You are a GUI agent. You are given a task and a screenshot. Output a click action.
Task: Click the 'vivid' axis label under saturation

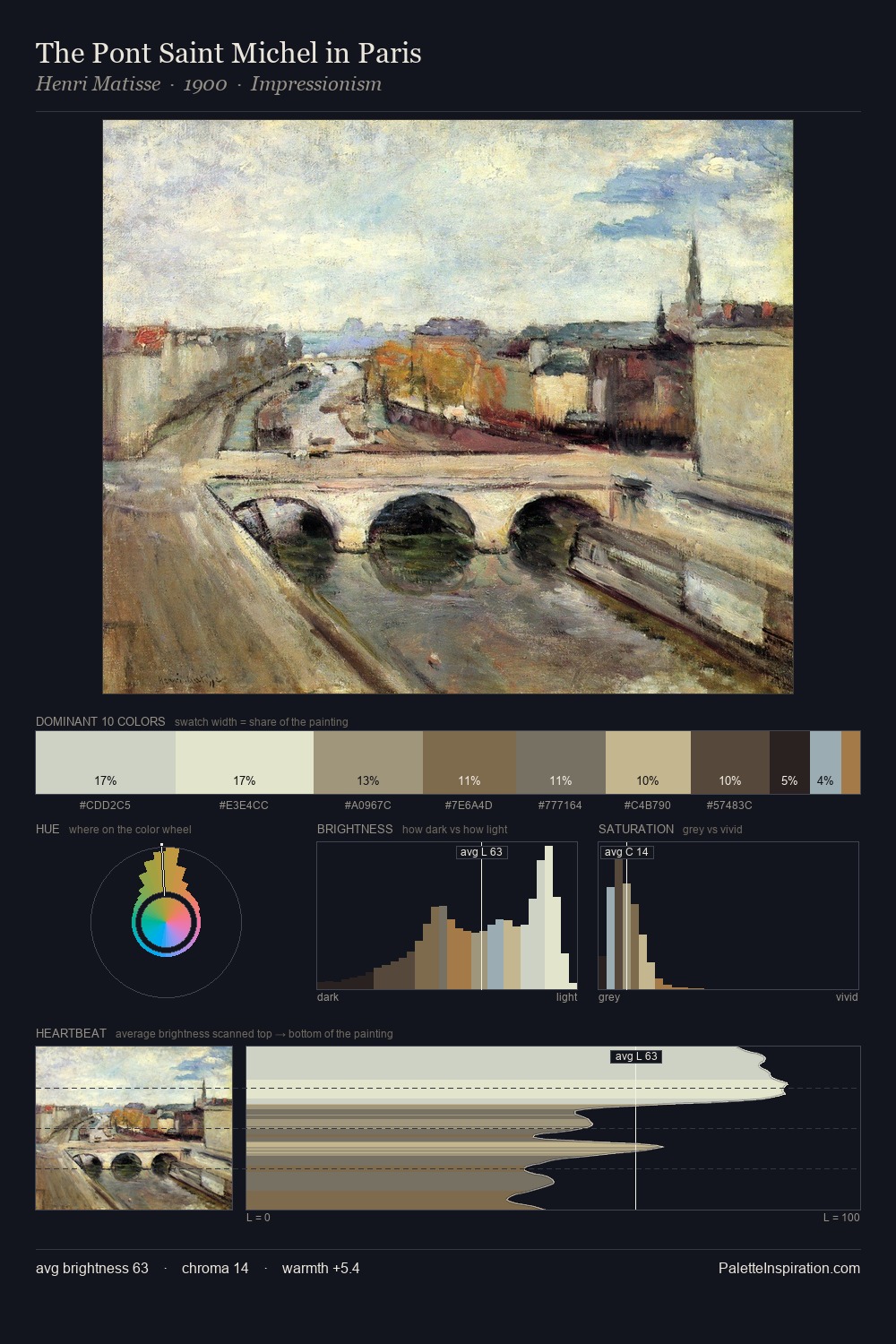coord(847,997)
